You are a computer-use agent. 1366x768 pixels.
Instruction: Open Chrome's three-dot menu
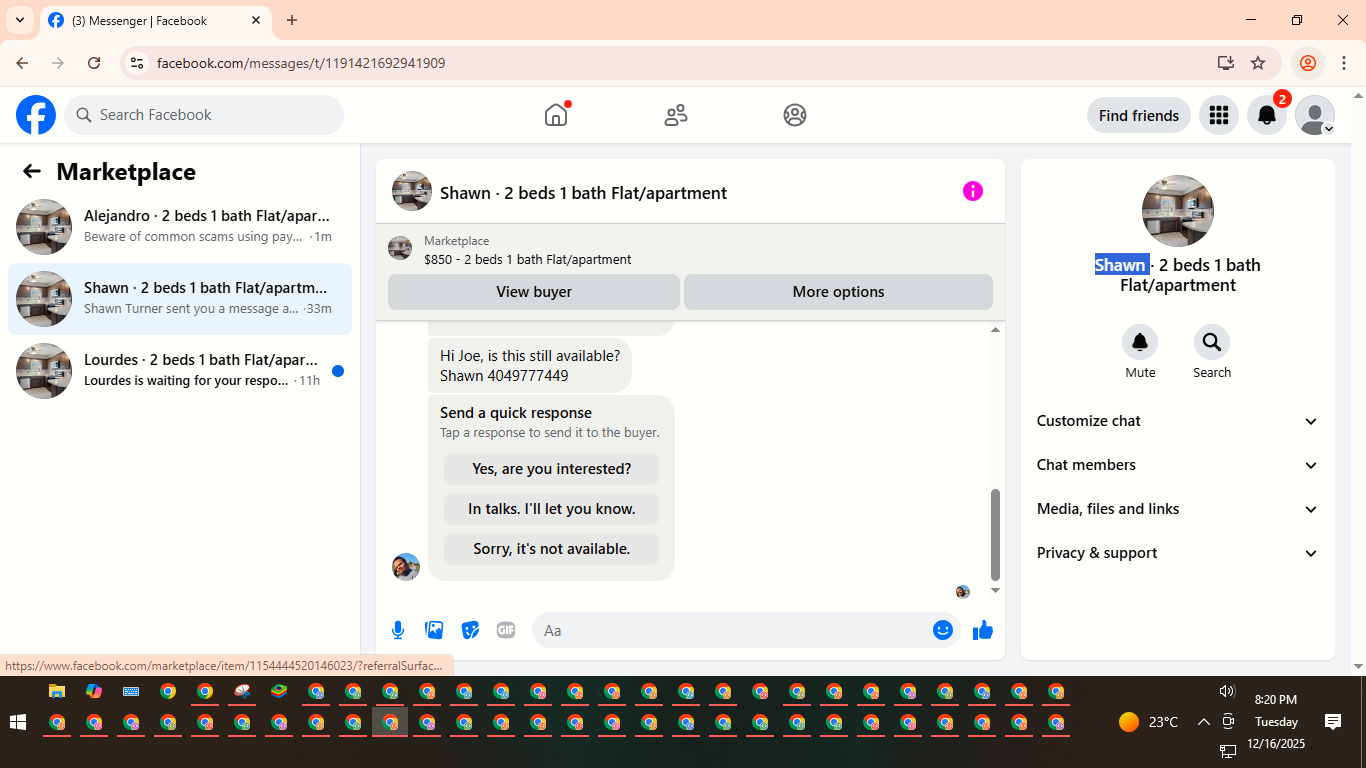[1344, 63]
